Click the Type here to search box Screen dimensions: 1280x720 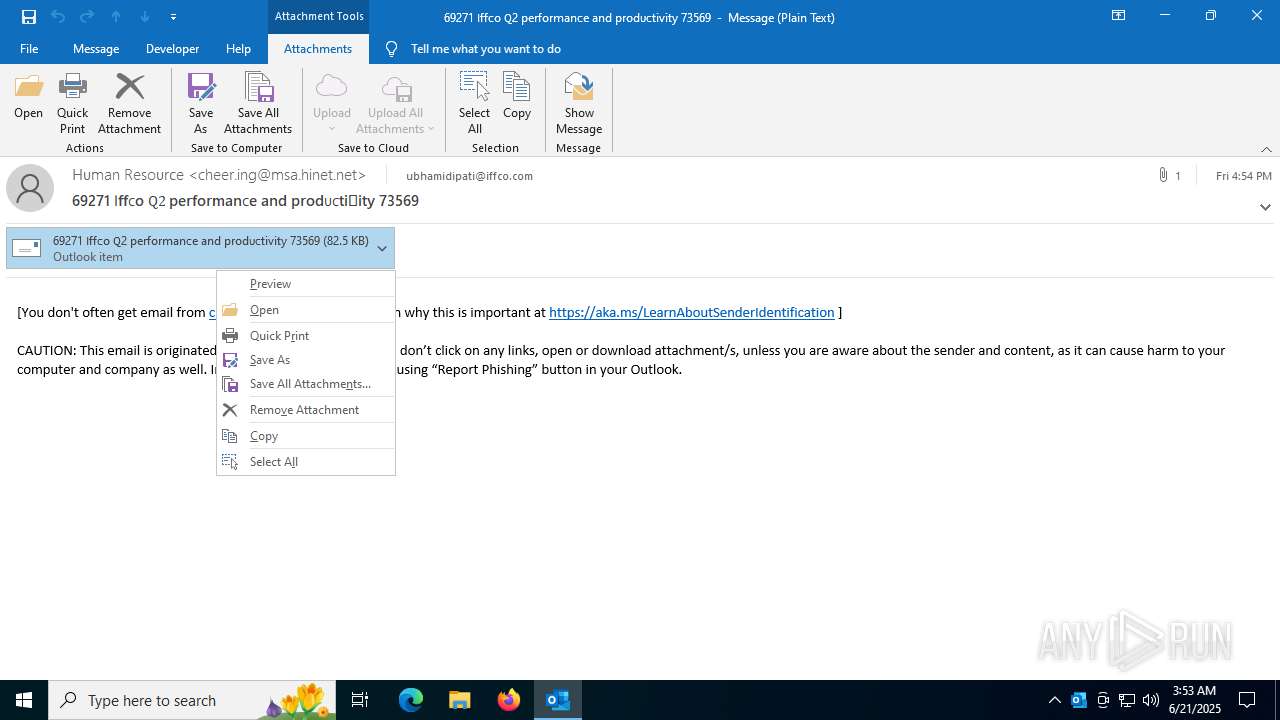coord(190,700)
